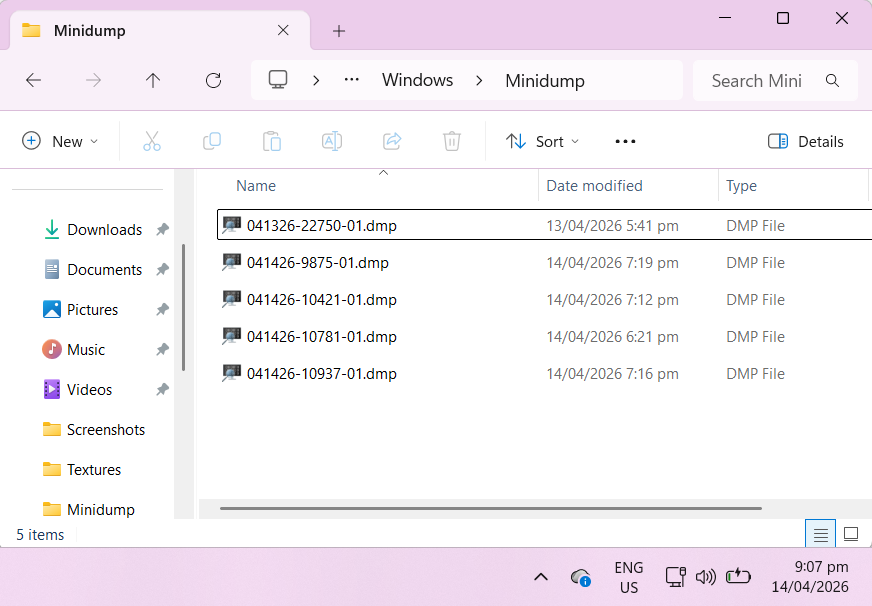Go back using the Back arrow
872x606 pixels.
(x=33, y=81)
